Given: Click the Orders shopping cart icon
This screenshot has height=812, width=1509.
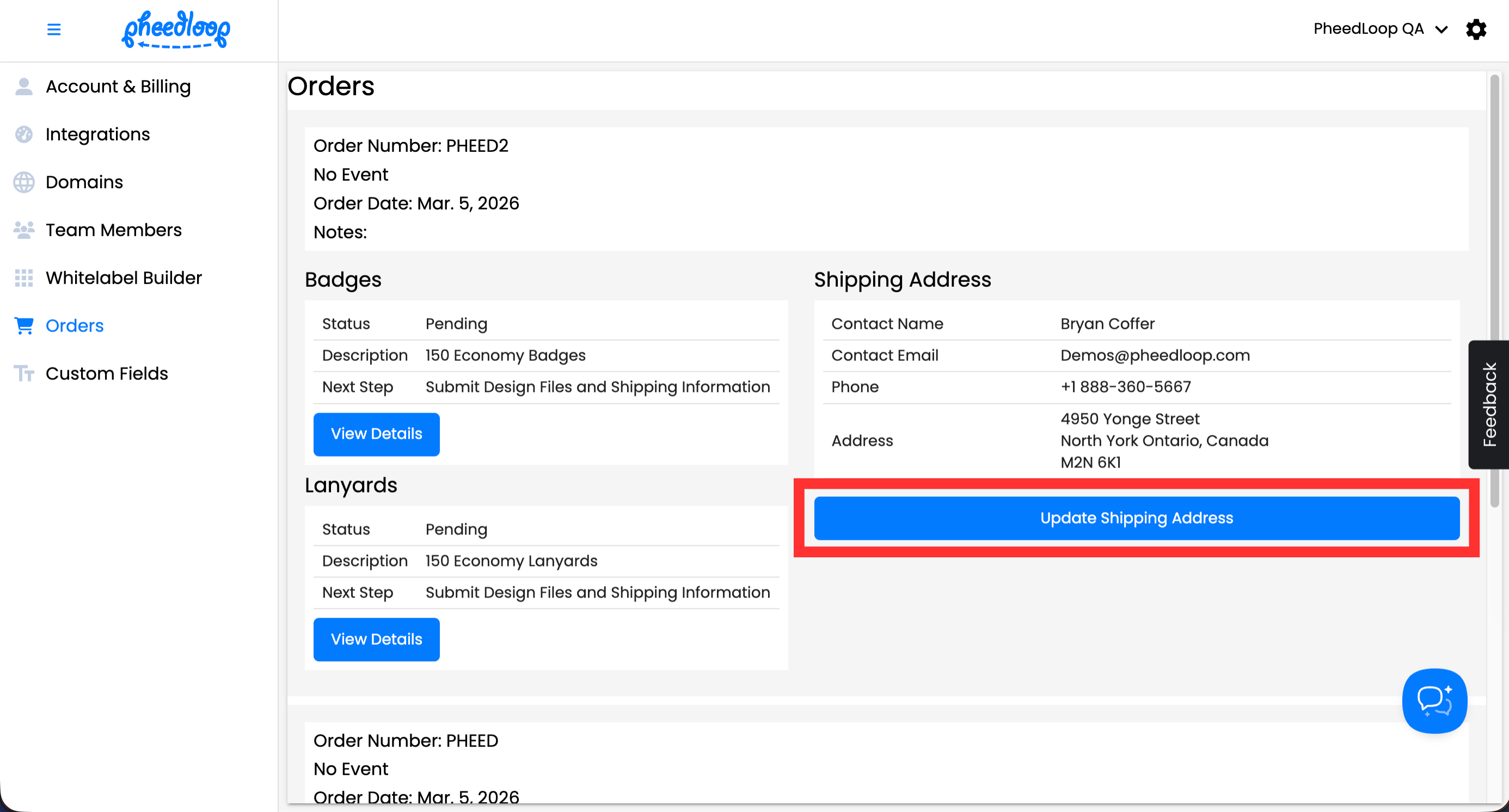Looking at the screenshot, I should (23, 325).
